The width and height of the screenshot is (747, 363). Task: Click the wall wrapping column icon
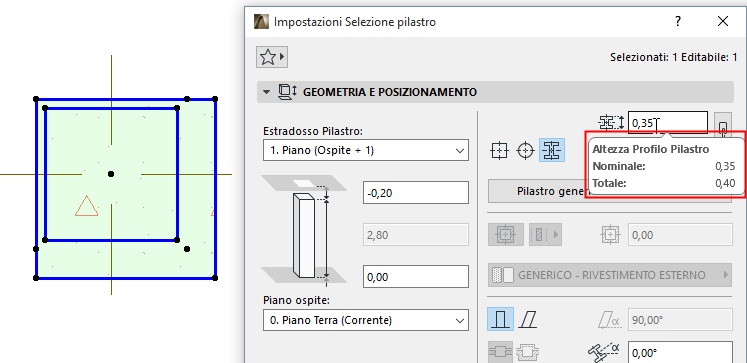pyautogui.click(x=527, y=353)
